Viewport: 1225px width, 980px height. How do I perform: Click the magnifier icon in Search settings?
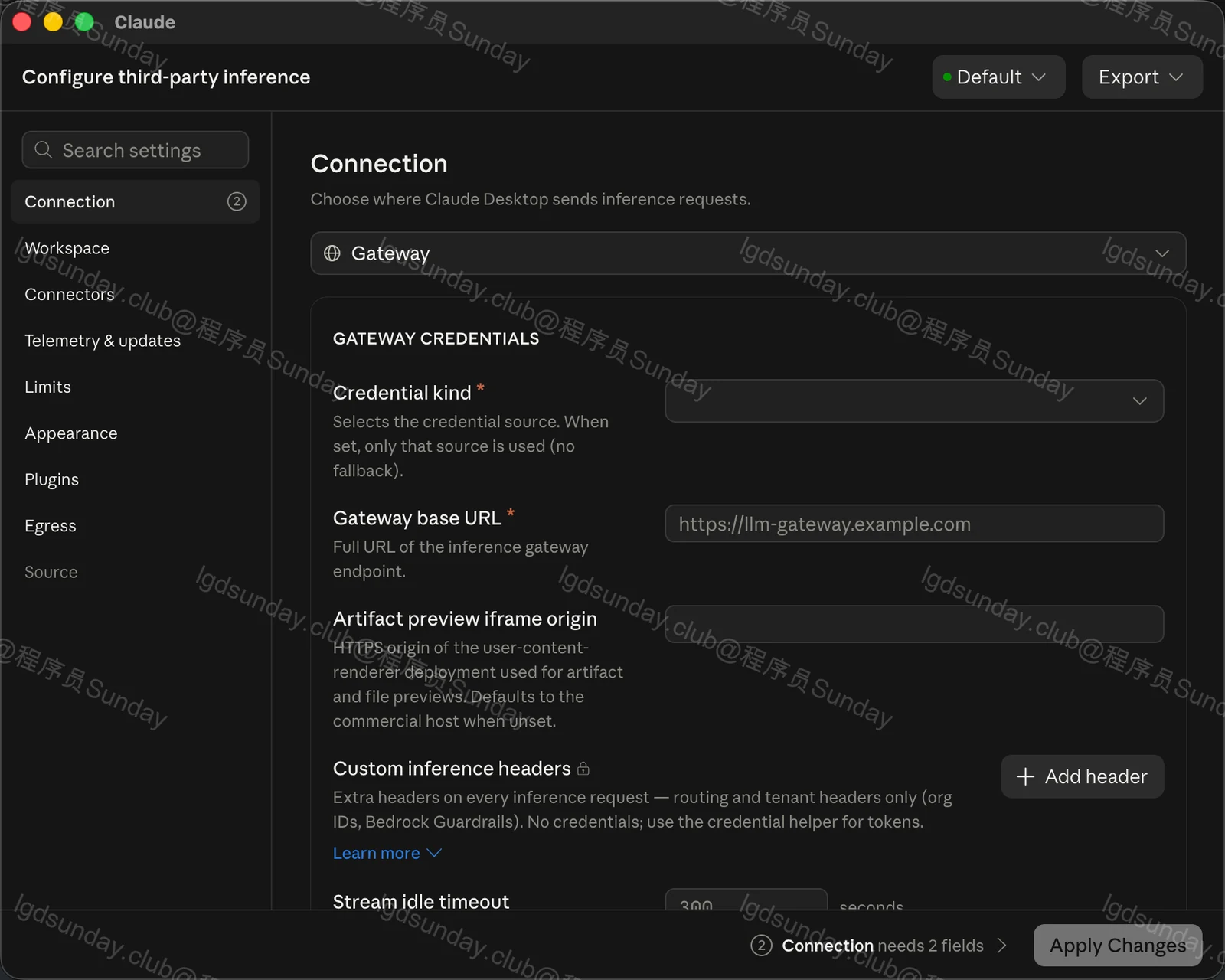pyautogui.click(x=44, y=150)
